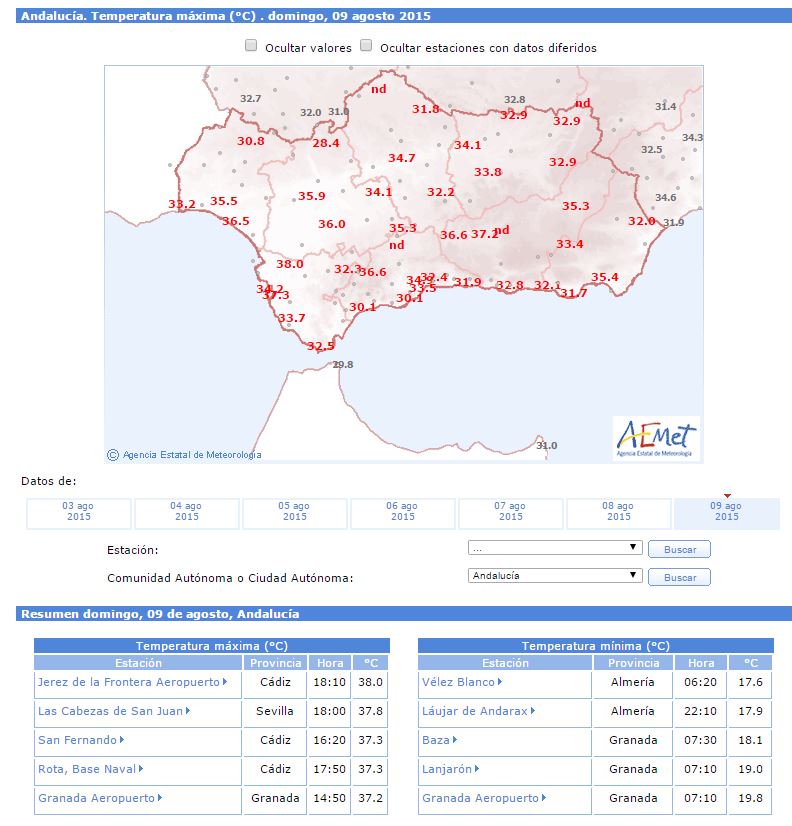Image resolution: width=792 pixels, height=826 pixels.
Task: Click the AEMet logo on the map
Action: pos(656,438)
